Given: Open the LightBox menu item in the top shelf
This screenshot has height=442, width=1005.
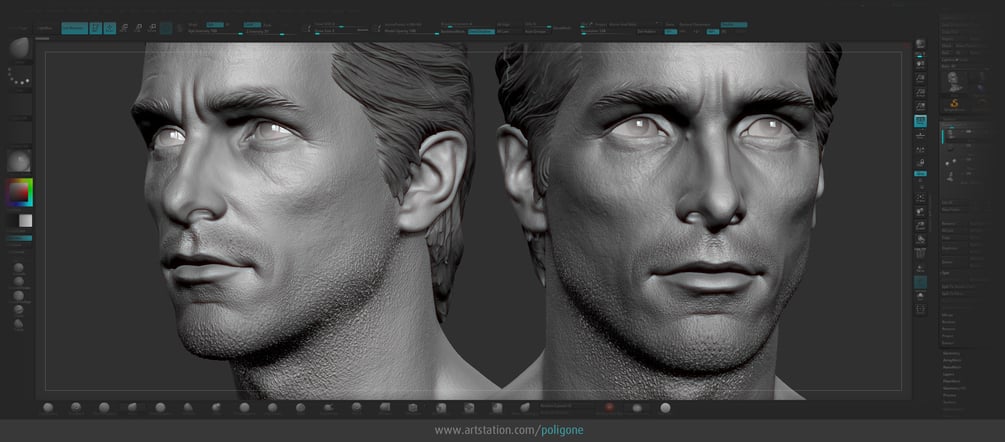Looking at the screenshot, I should (x=45, y=28).
